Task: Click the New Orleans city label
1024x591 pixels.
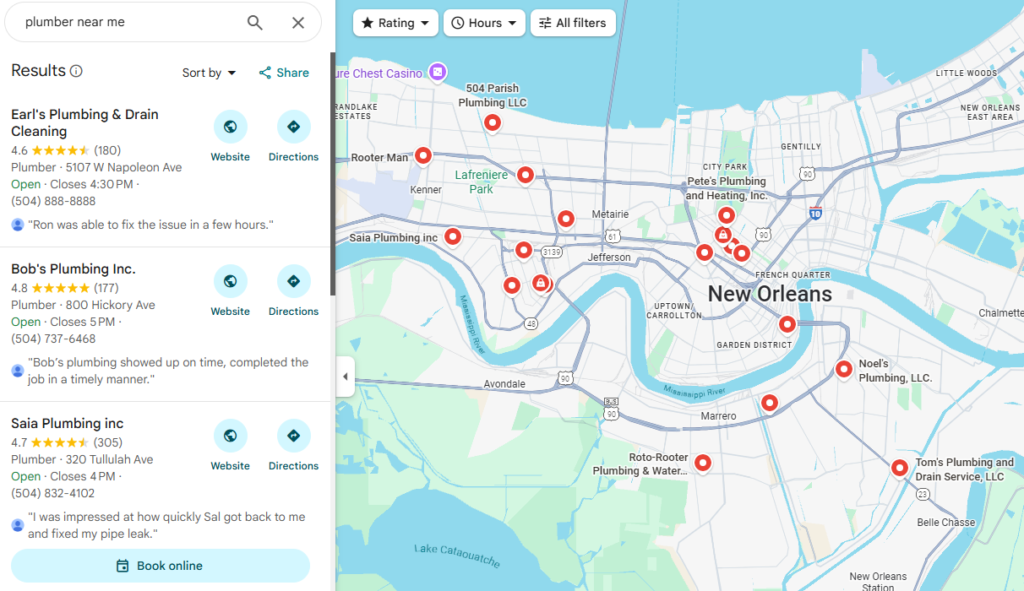Action: 770,294
